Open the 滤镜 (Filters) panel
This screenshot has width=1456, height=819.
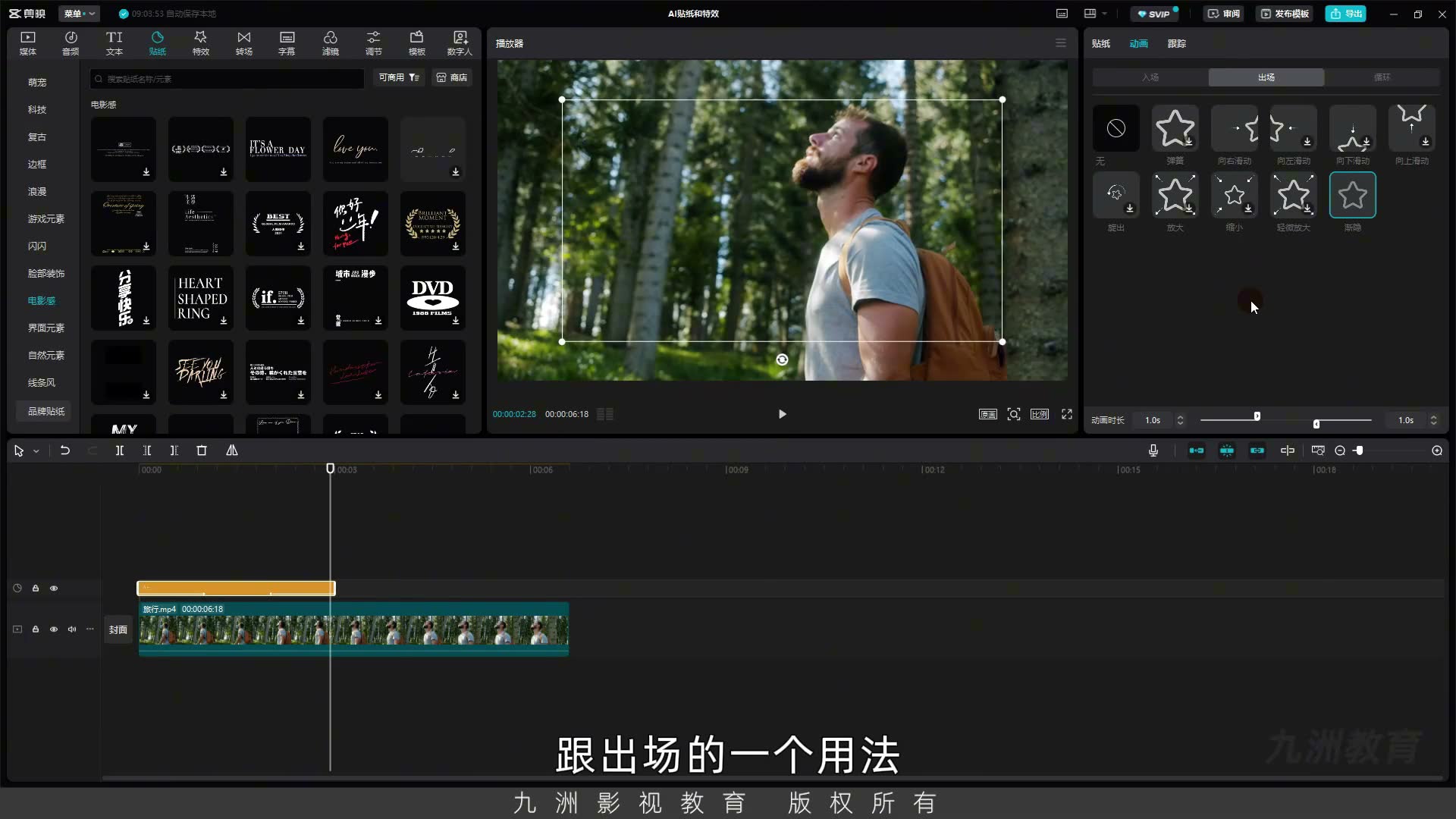330,43
